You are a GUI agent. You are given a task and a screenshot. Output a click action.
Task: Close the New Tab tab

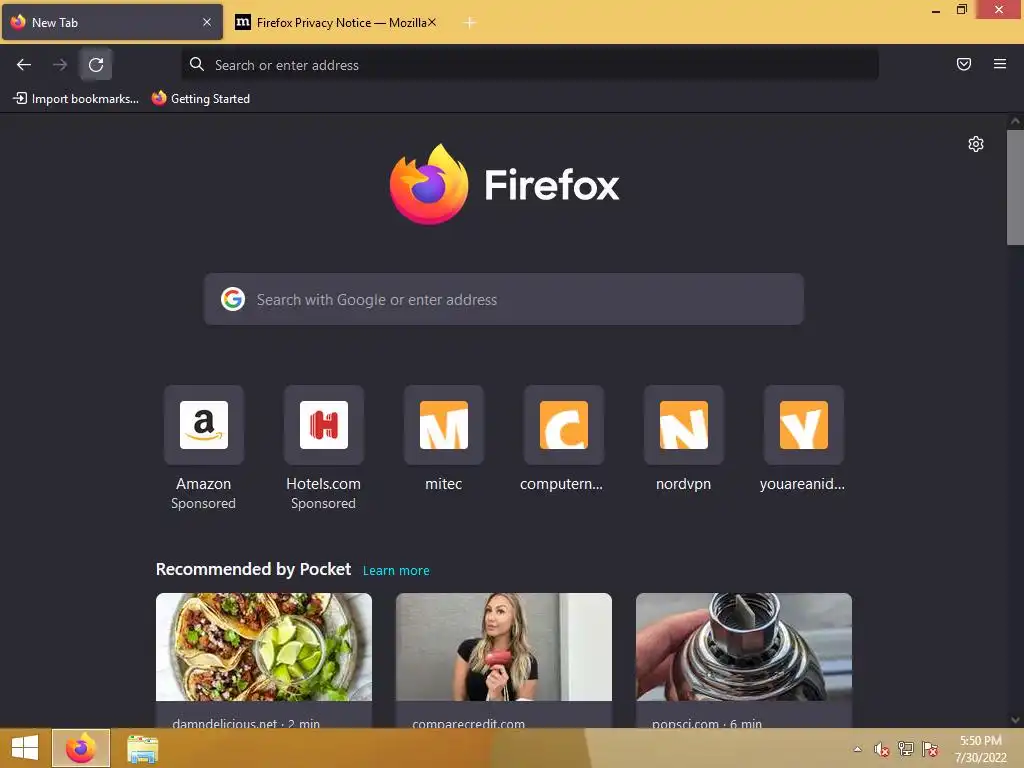207,22
